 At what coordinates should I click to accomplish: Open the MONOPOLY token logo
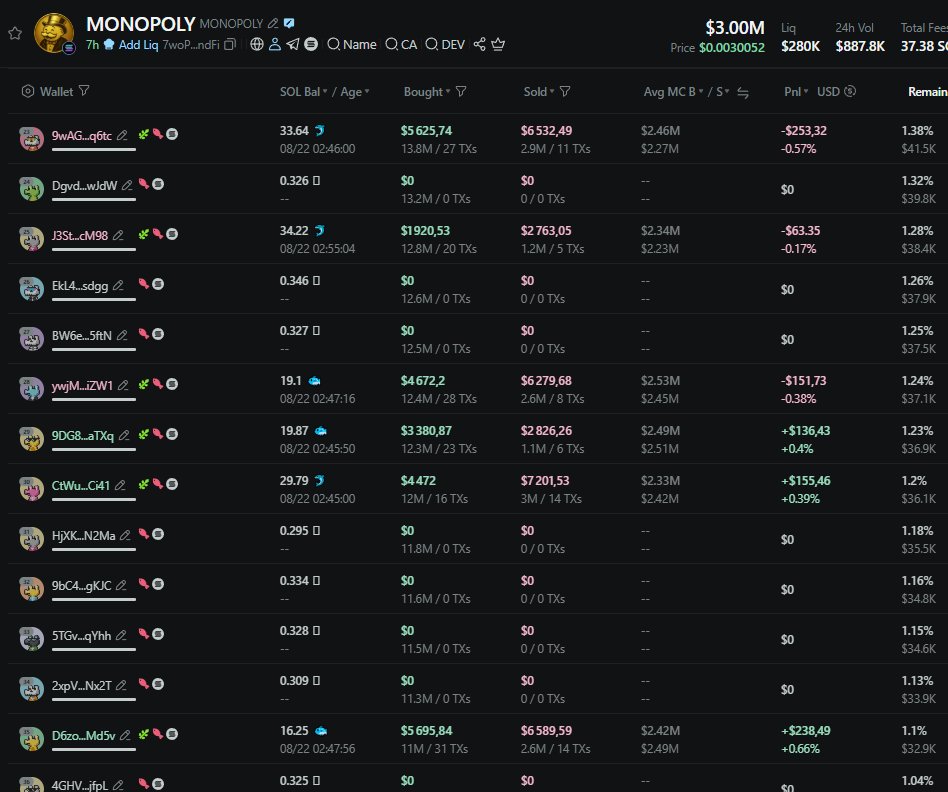pyautogui.click(x=54, y=33)
